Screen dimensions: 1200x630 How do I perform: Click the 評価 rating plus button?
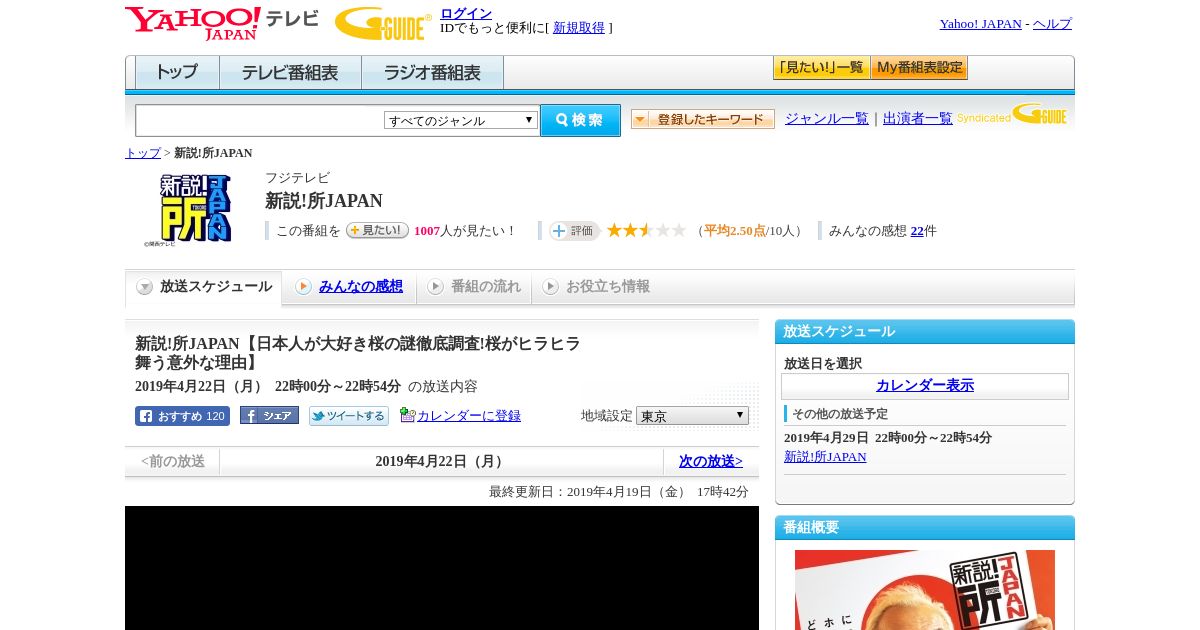(574, 231)
